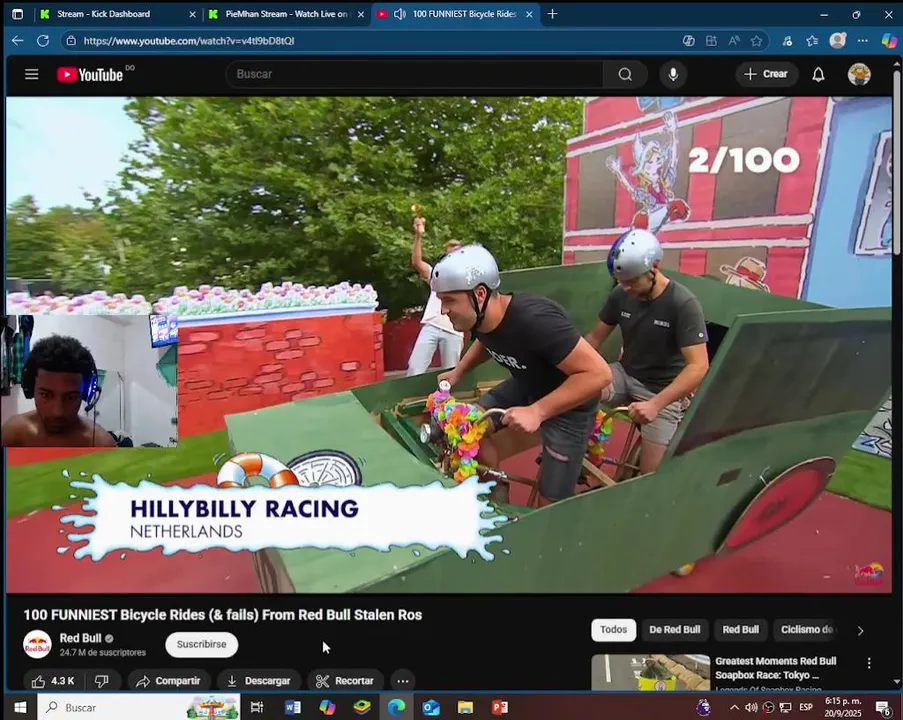Open the Greatest Moments Red Bull title

point(775,668)
